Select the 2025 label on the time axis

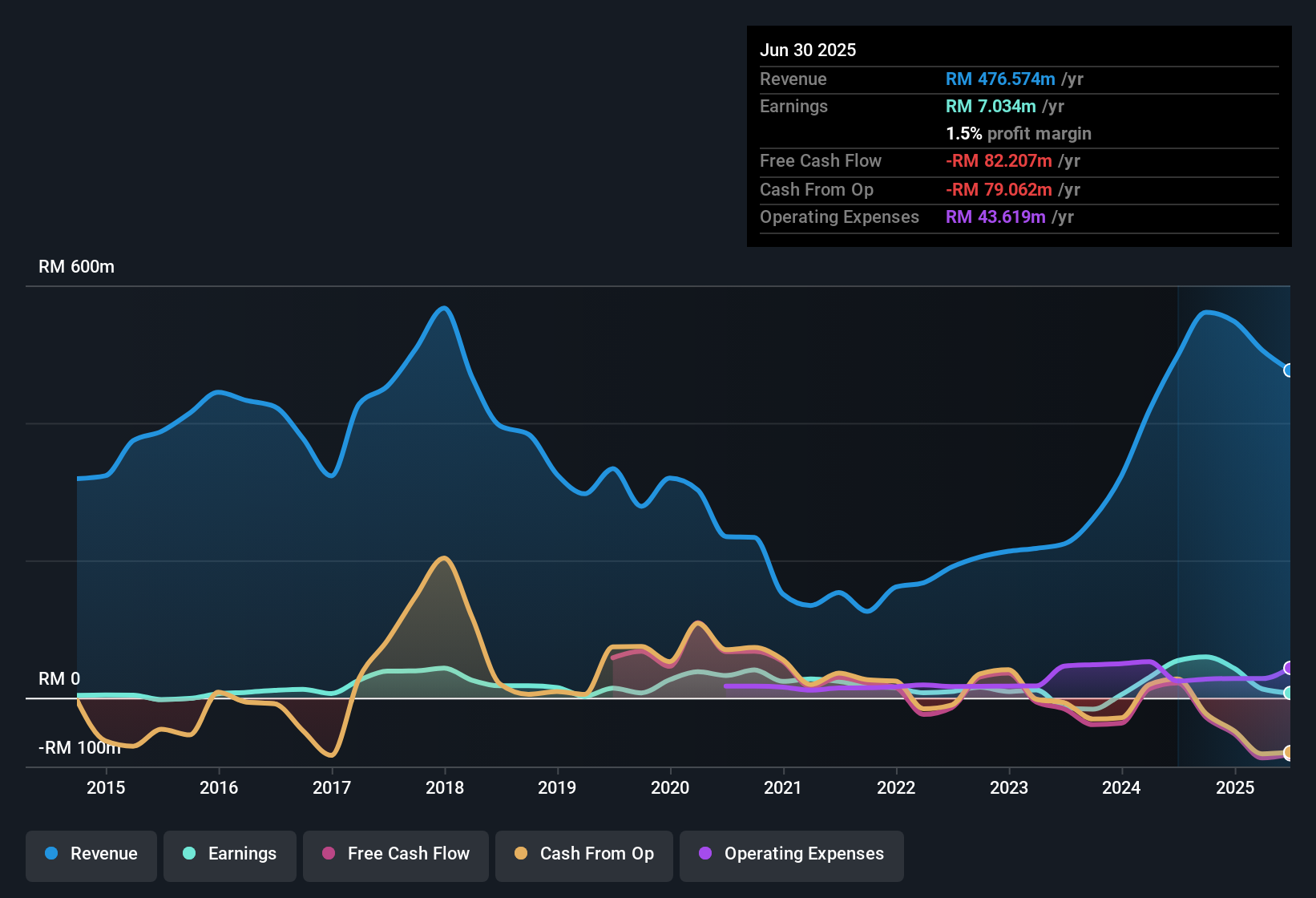coord(1236,788)
